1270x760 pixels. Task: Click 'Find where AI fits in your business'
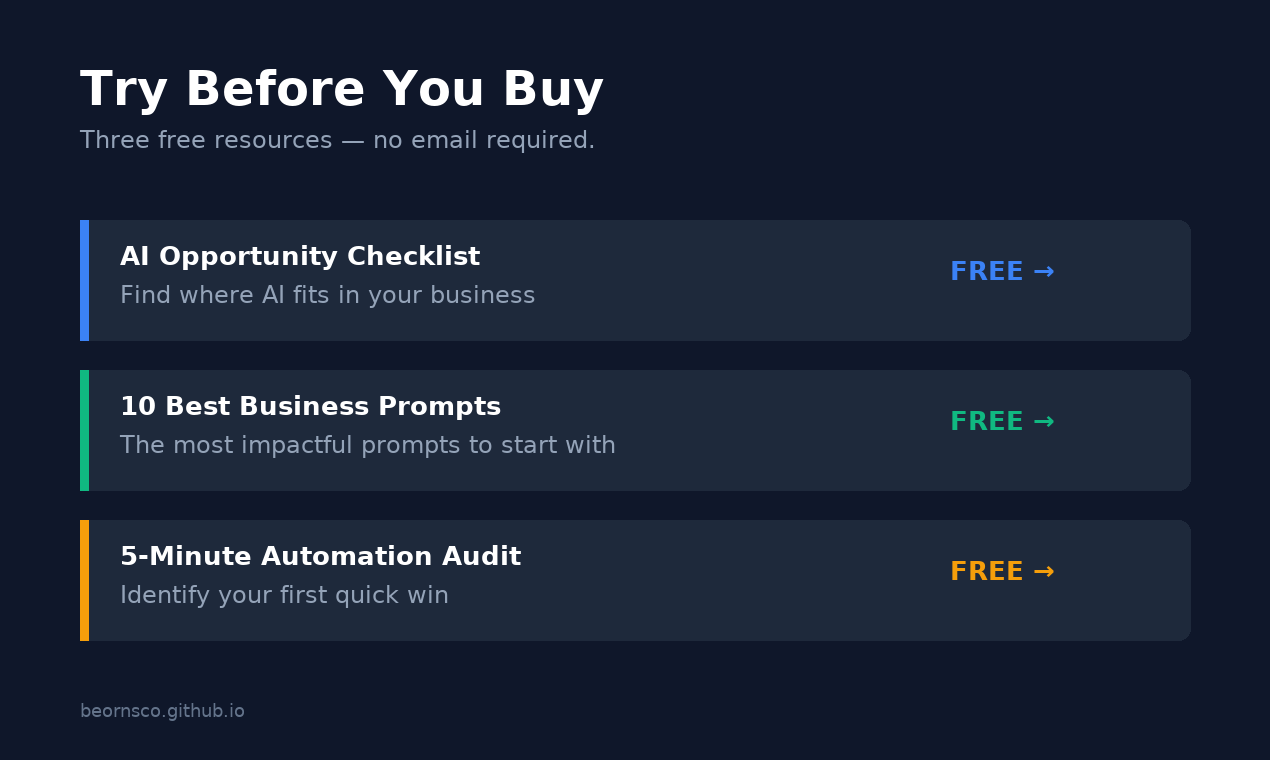point(327,294)
